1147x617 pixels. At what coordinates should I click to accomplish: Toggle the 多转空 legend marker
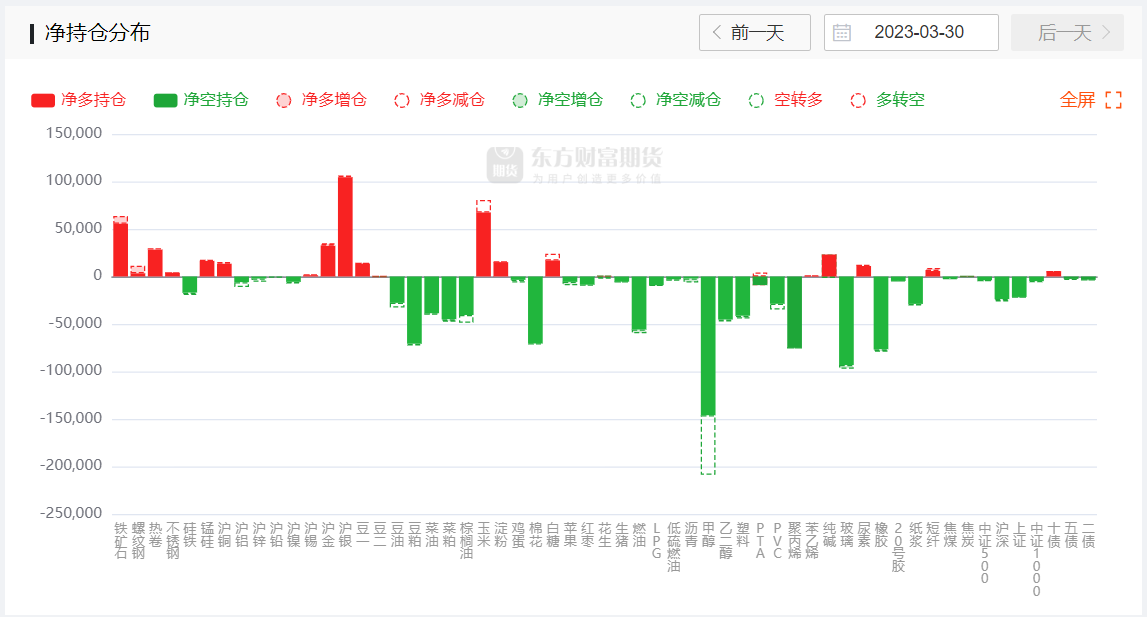(x=887, y=100)
